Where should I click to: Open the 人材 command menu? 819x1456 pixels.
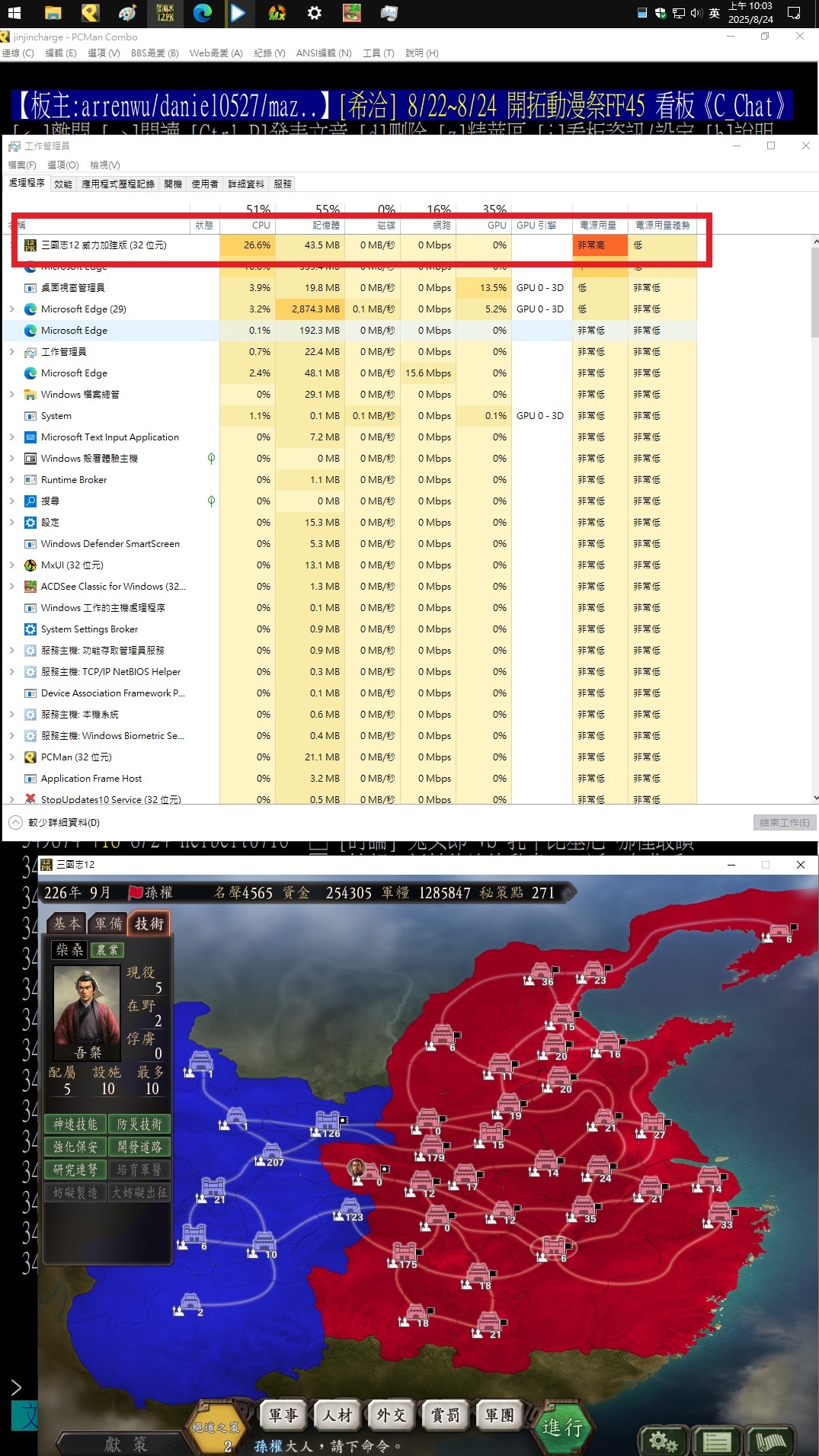pos(337,1415)
